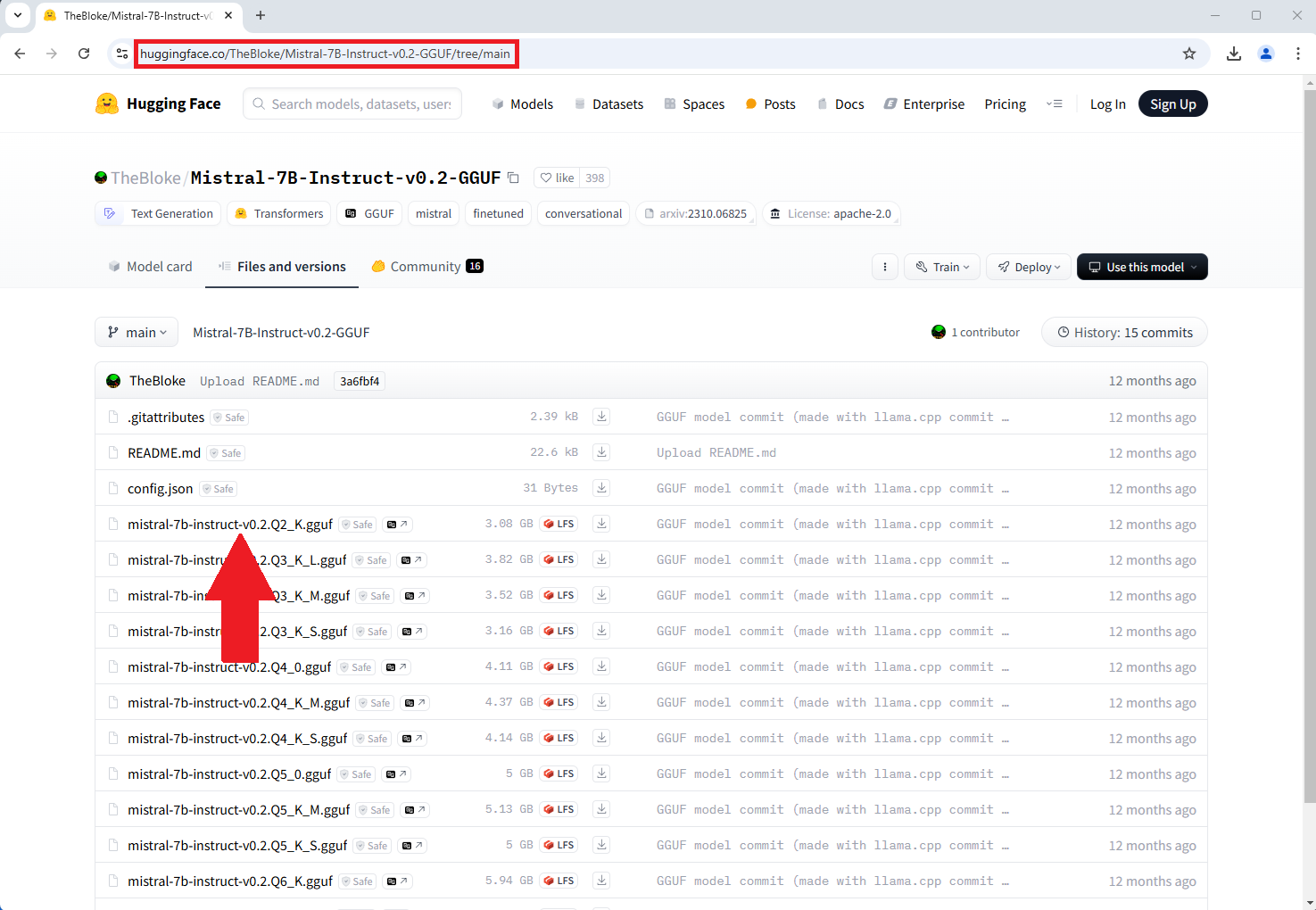
Task: Click the LFS badge on Q3_K_M row
Action: [x=559, y=595]
